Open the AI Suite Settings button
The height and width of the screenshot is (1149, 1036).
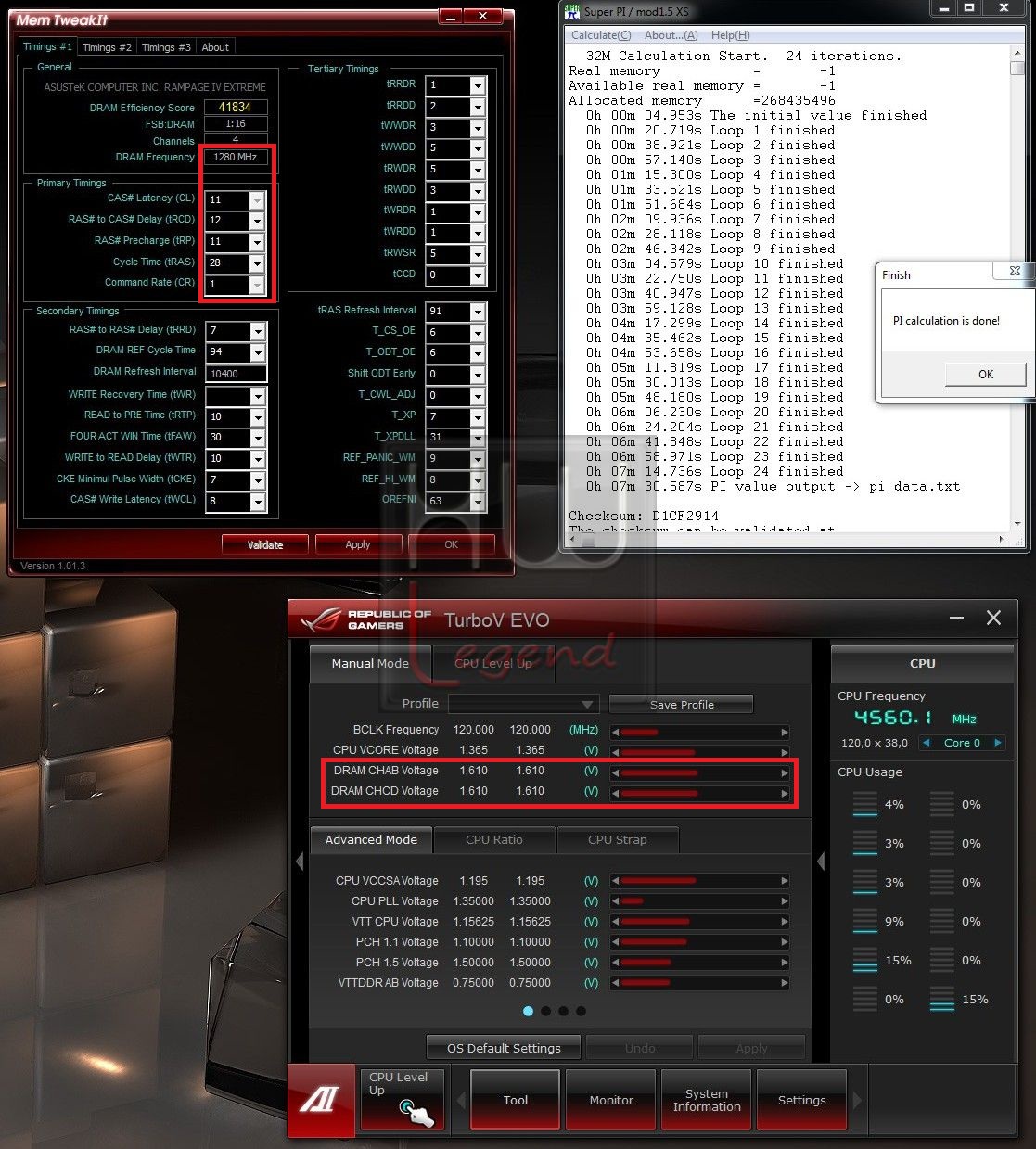point(802,1100)
